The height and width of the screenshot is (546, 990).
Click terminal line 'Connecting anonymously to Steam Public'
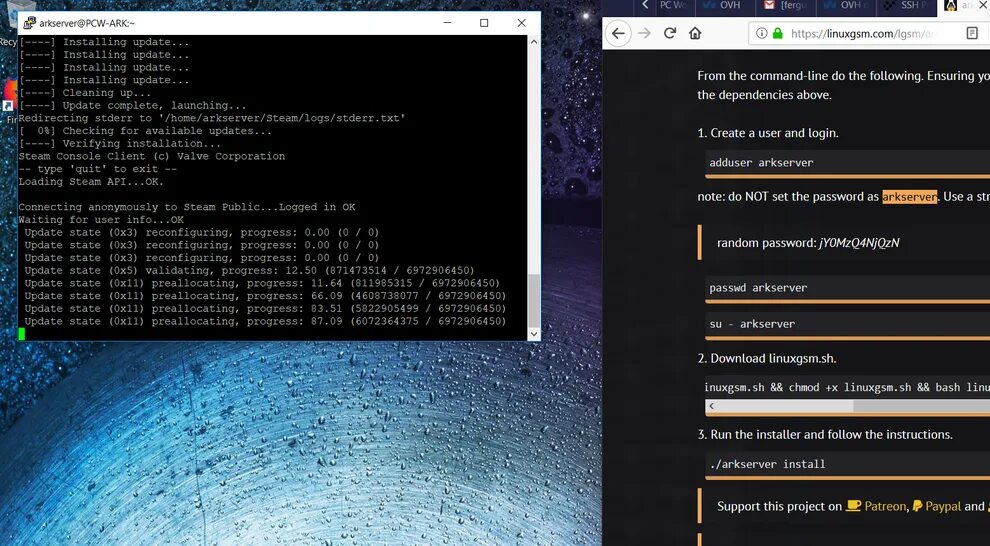(x=187, y=207)
